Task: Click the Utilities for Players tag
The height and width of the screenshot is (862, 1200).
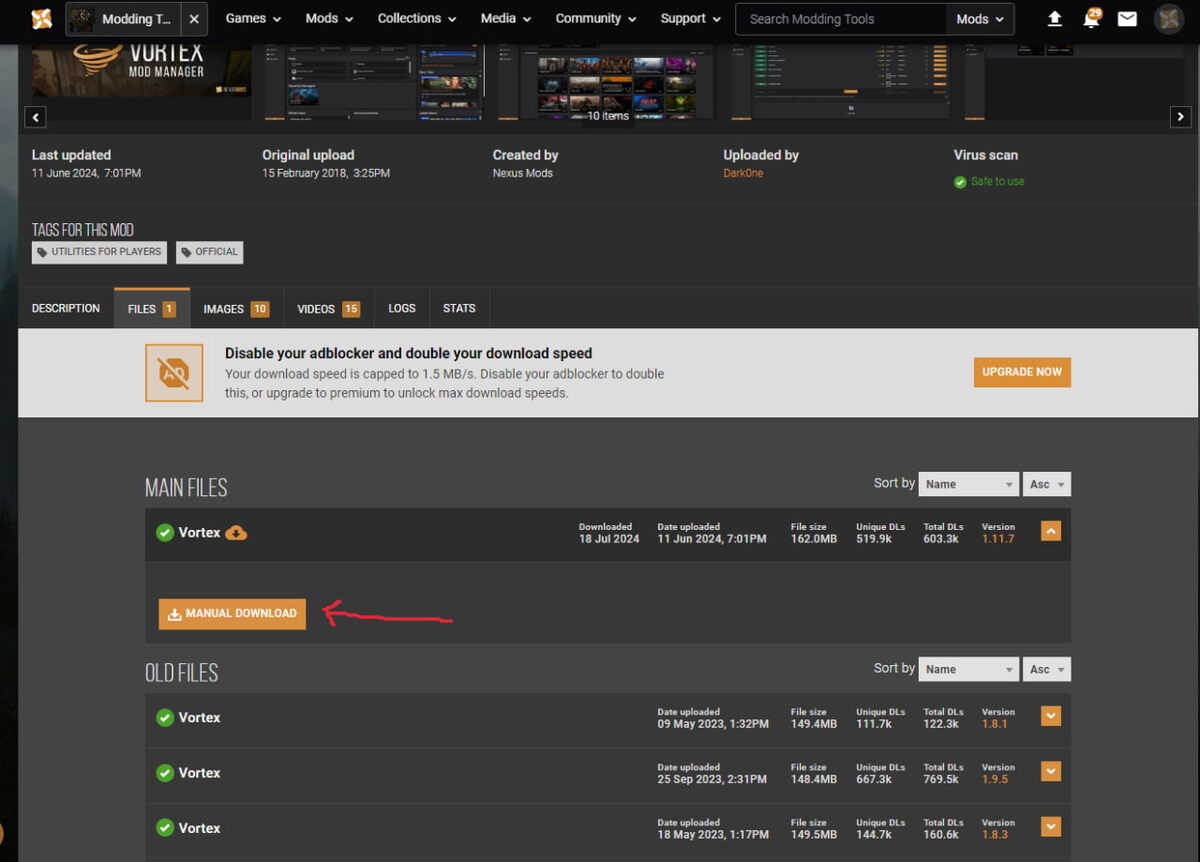Action: [99, 252]
